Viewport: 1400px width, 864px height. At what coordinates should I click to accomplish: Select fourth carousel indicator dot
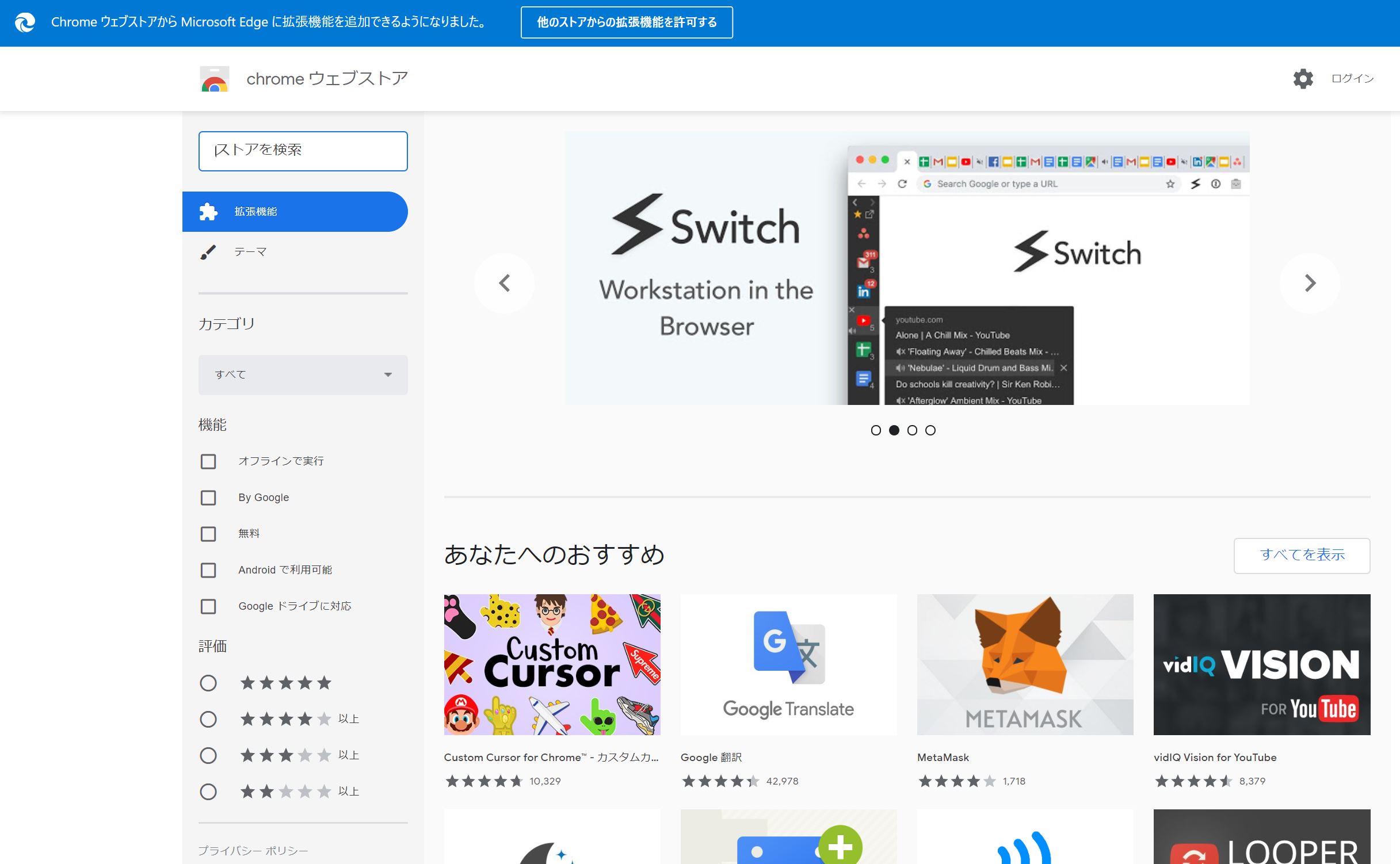coord(930,430)
